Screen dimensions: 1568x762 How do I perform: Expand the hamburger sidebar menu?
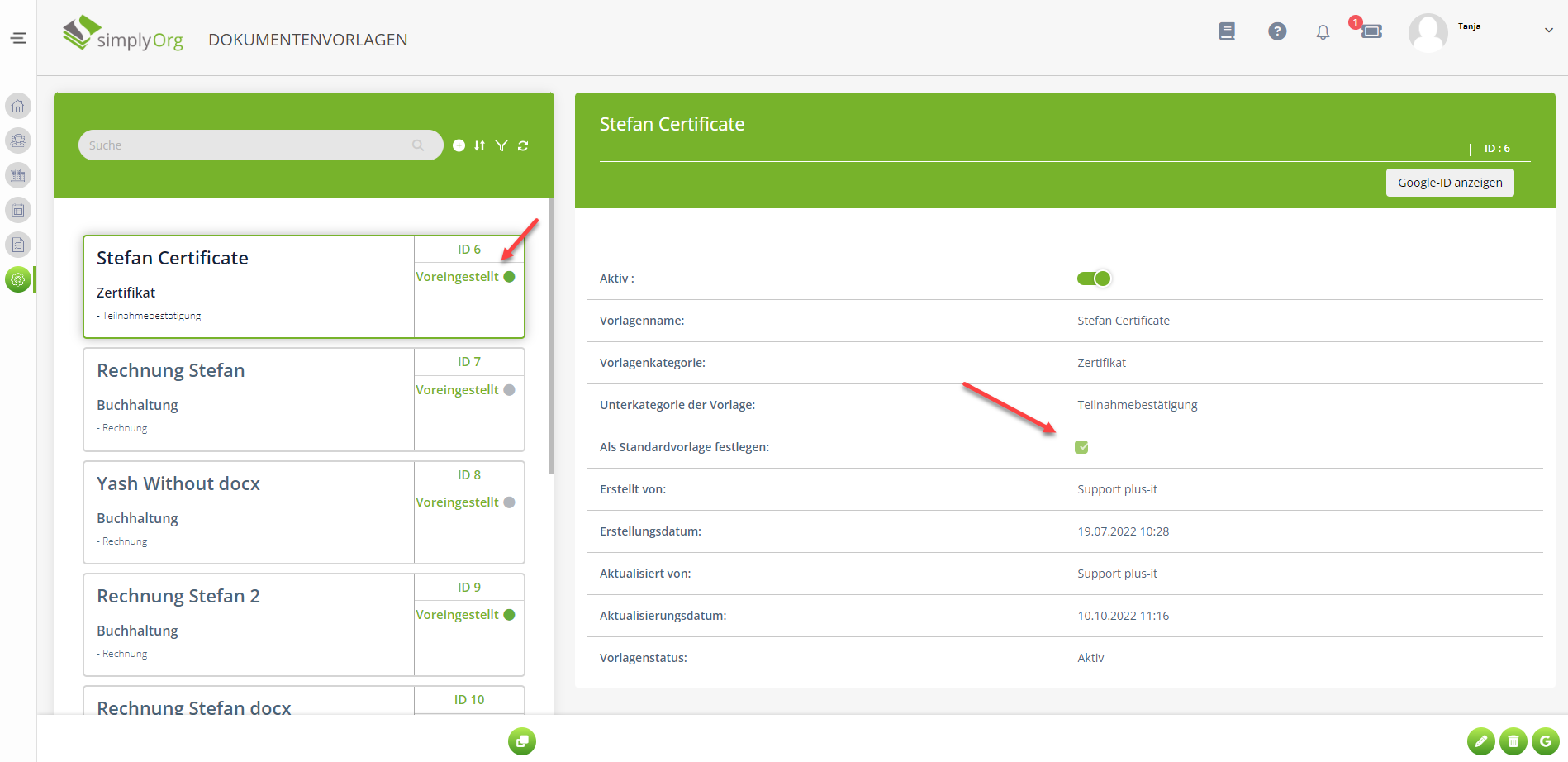[18, 38]
